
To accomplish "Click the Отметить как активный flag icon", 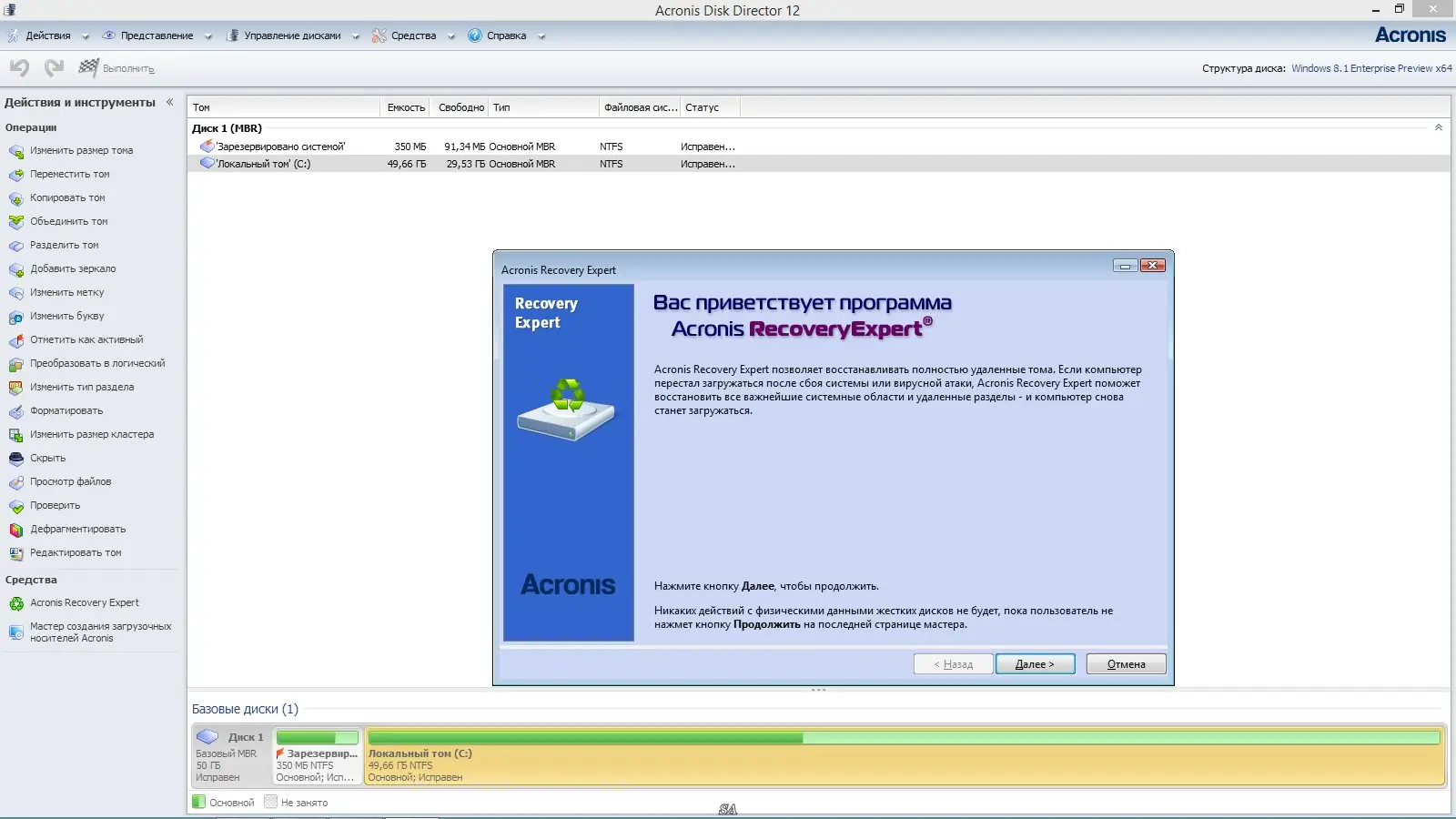I will click(16, 340).
